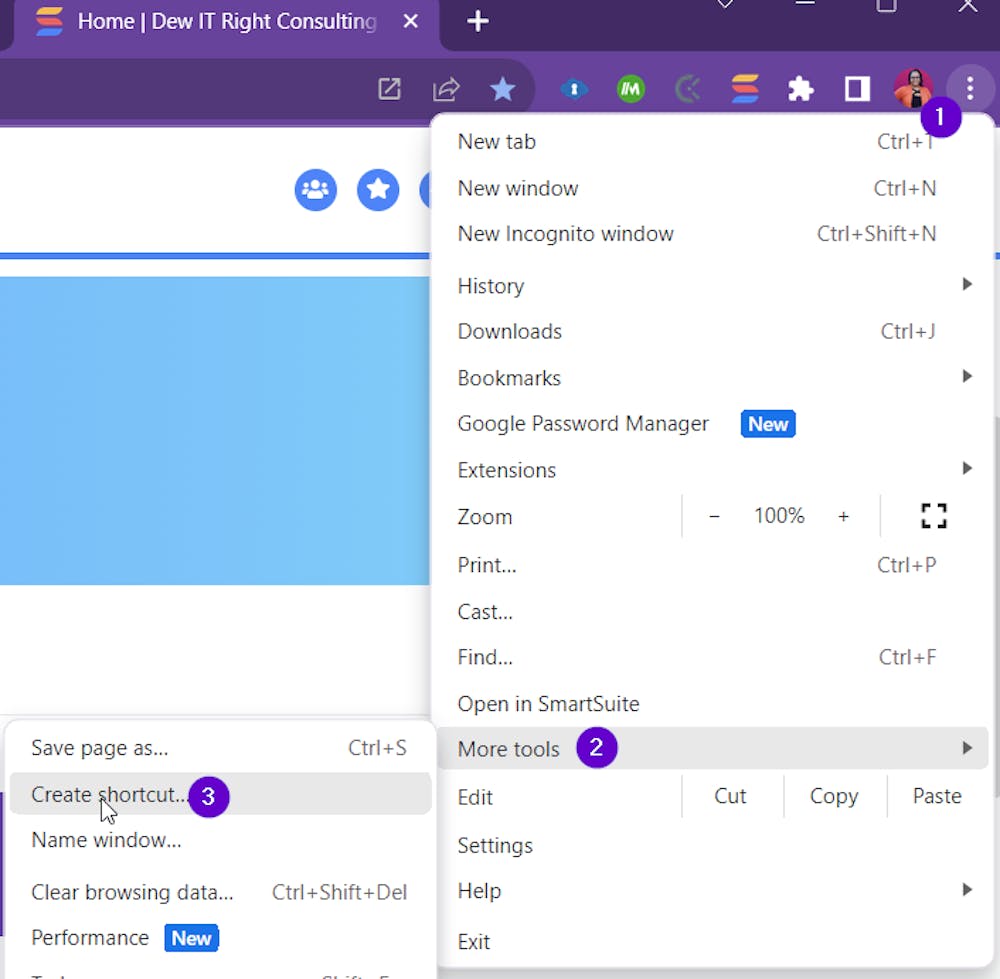Open the Loom extension
This screenshot has width=1000, height=979.
point(631,89)
